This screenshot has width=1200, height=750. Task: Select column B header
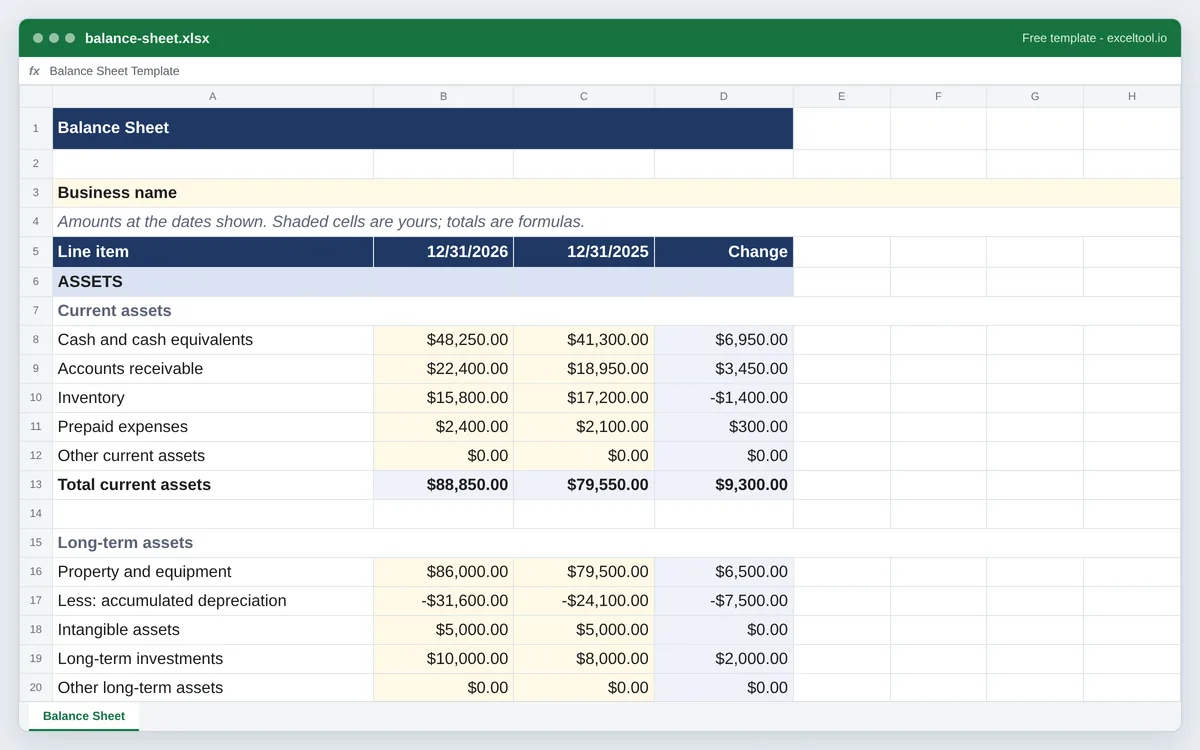(443, 96)
